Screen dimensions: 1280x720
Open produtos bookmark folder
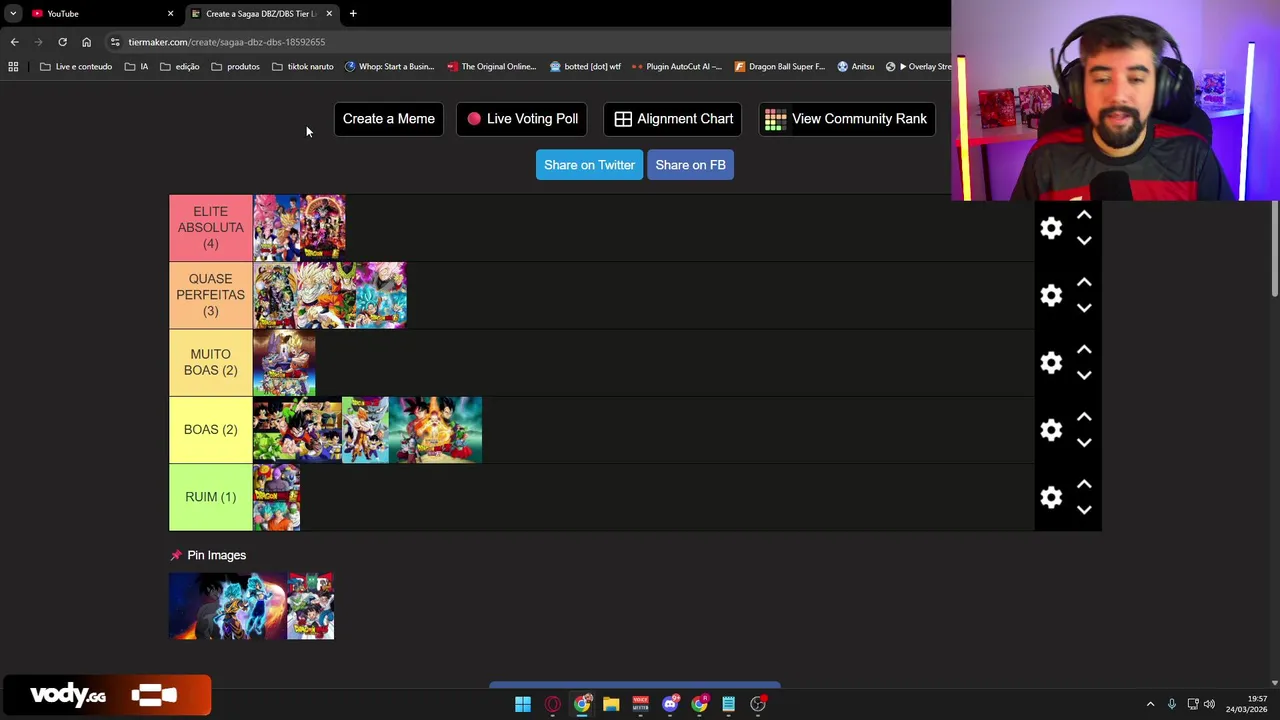point(235,67)
